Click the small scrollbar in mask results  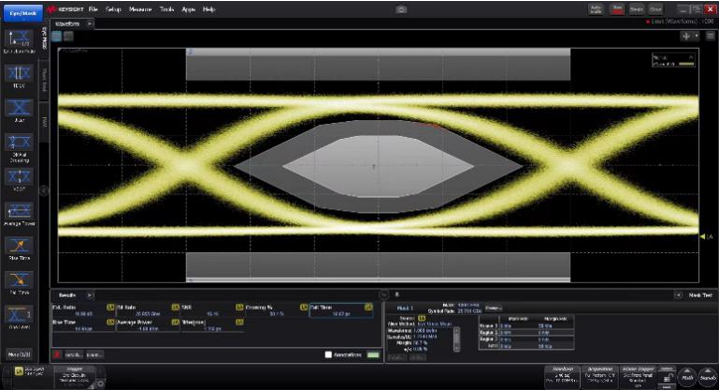click(x=456, y=339)
